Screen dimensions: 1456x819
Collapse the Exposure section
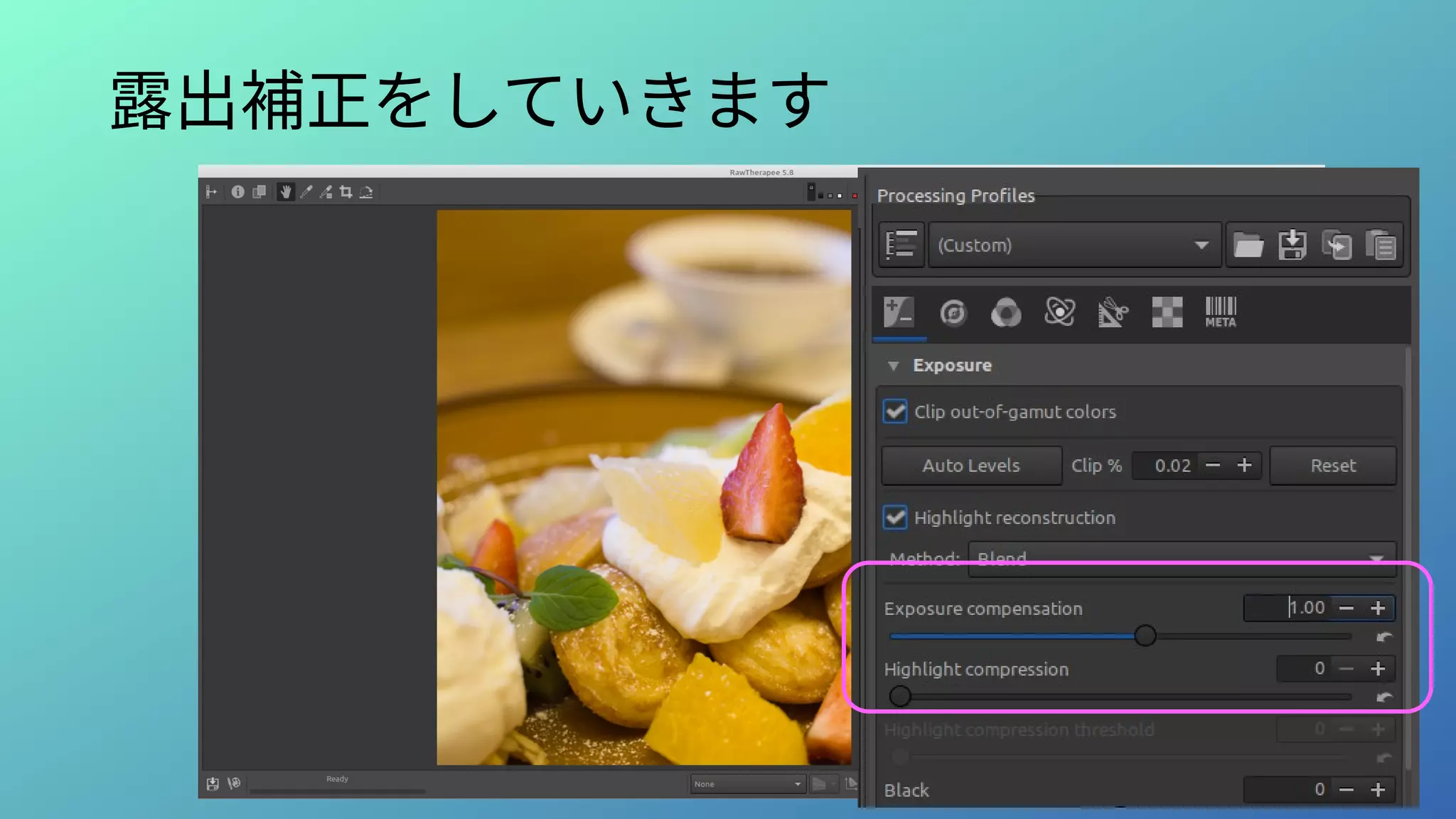[x=894, y=365]
